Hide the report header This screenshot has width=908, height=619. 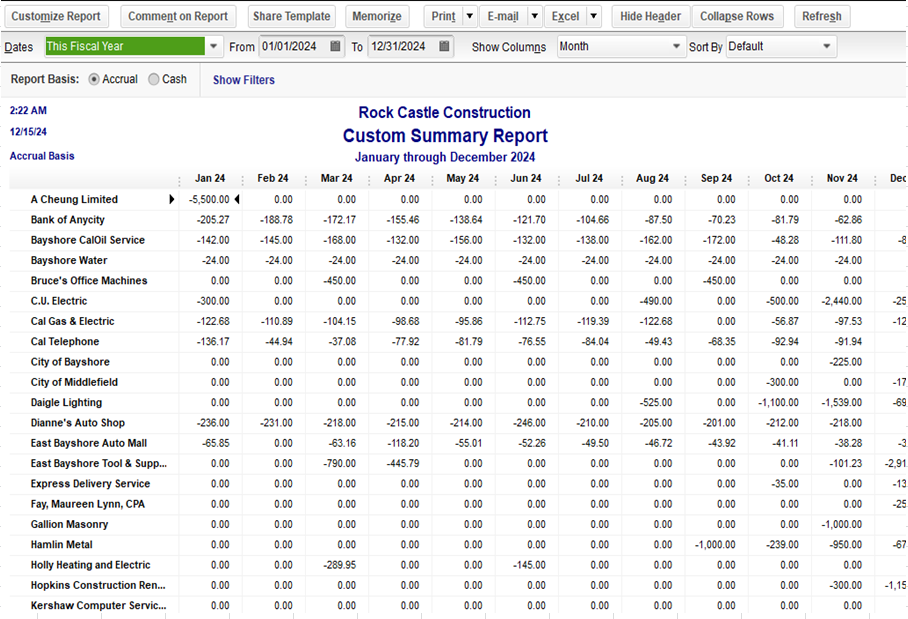click(x=650, y=17)
